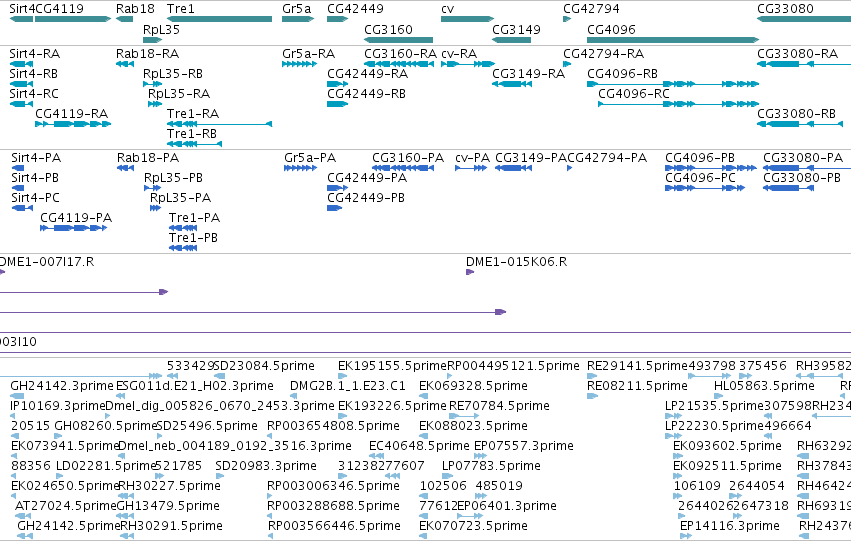Open the EK070723.5prime EST label
Screen dimensions: 851x541
(x=473, y=526)
